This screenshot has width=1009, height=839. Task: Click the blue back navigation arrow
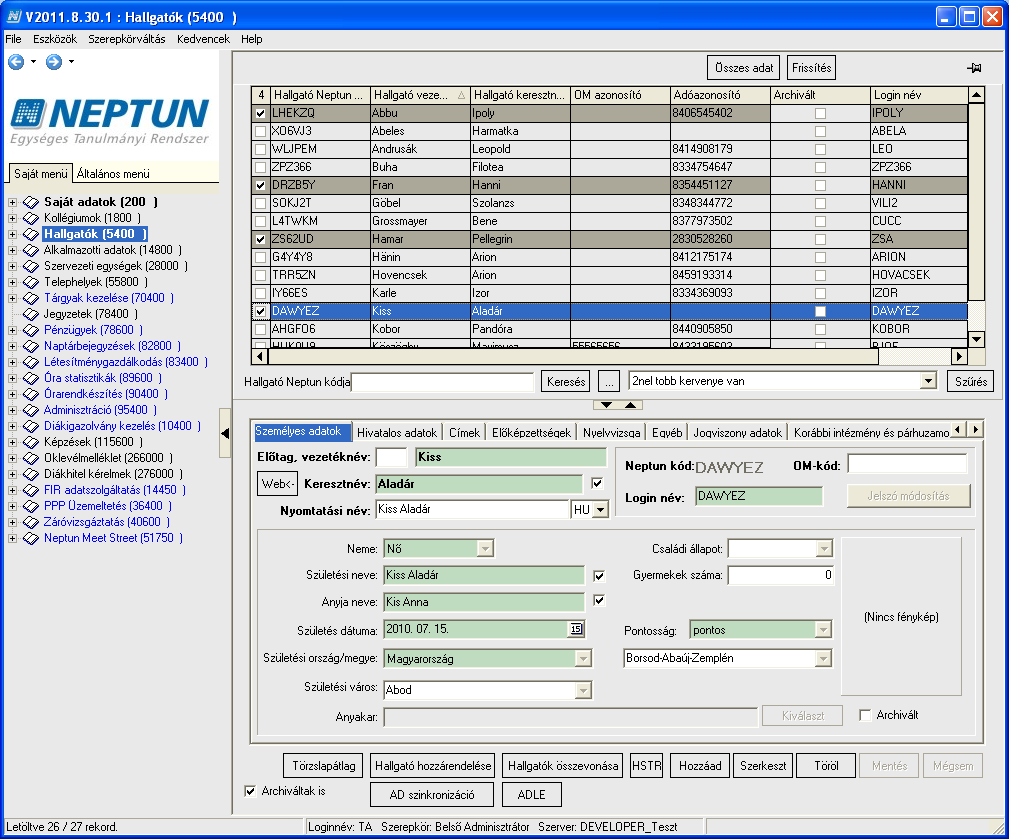[x=16, y=62]
